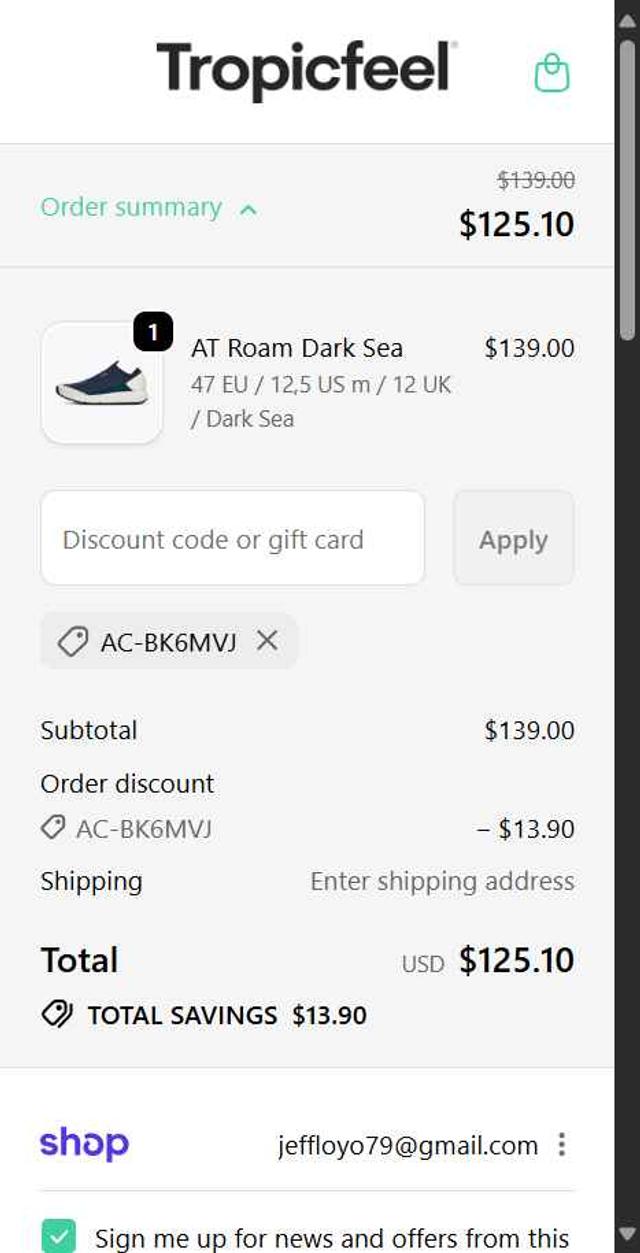
Task: Remove discount code AC-BK6MVJ with the X
Action: [267, 641]
